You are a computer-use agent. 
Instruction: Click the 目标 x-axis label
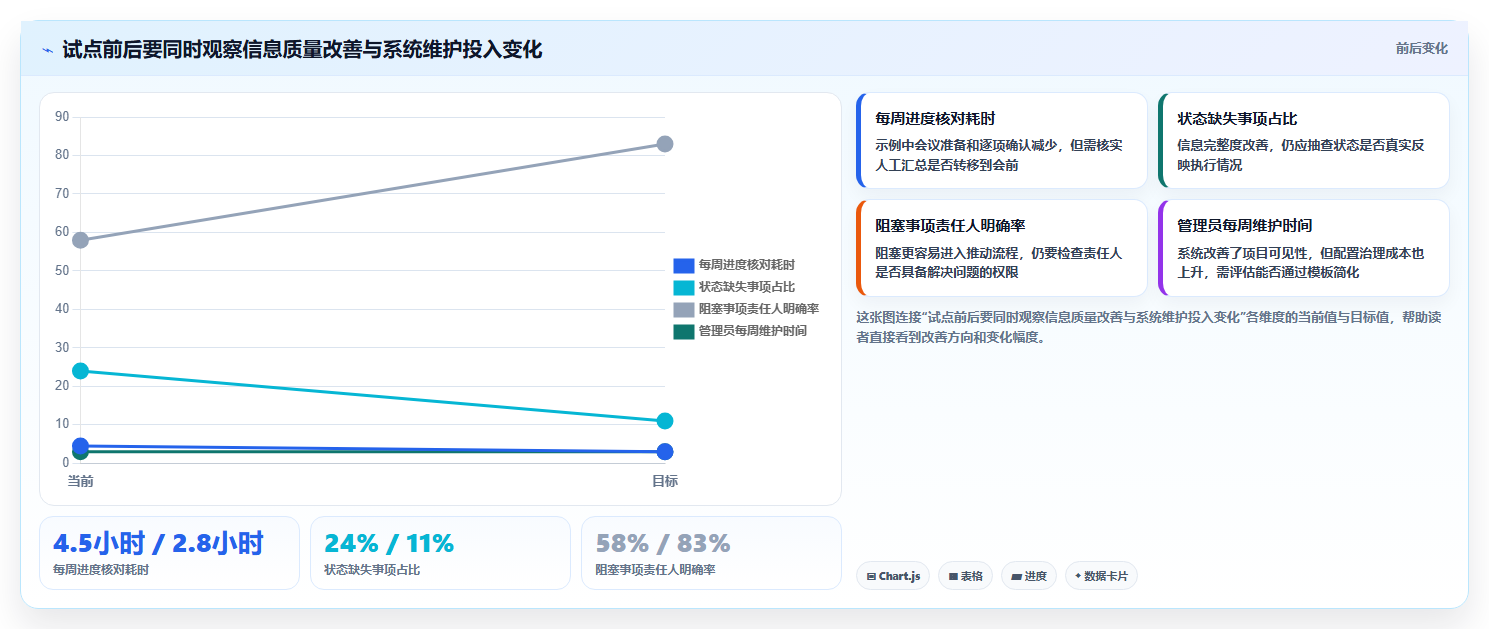[x=665, y=481]
